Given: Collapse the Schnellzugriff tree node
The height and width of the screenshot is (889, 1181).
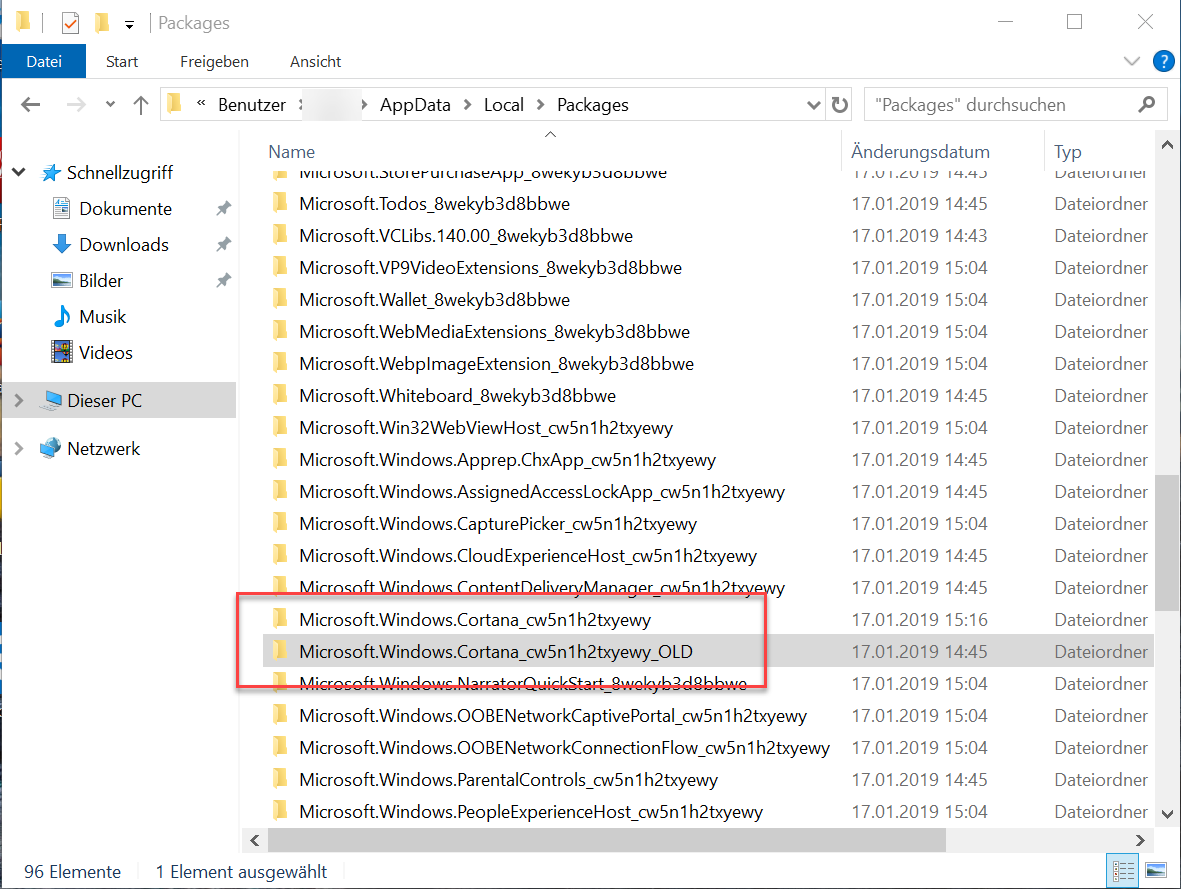Looking at the screenshot, I should pyautogui.click(x=20, y=173).
